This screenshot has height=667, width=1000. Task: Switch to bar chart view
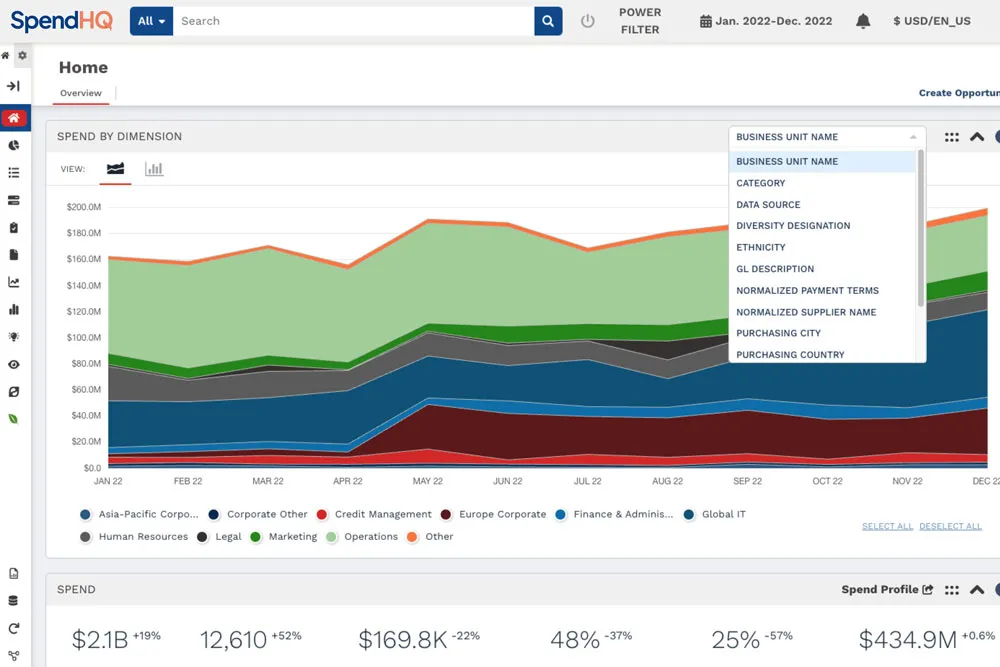click(154, 169)
